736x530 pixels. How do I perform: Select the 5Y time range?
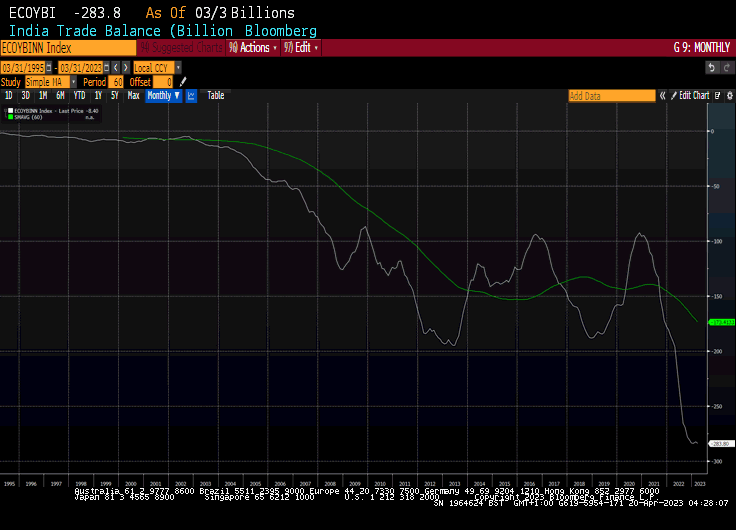114,96
